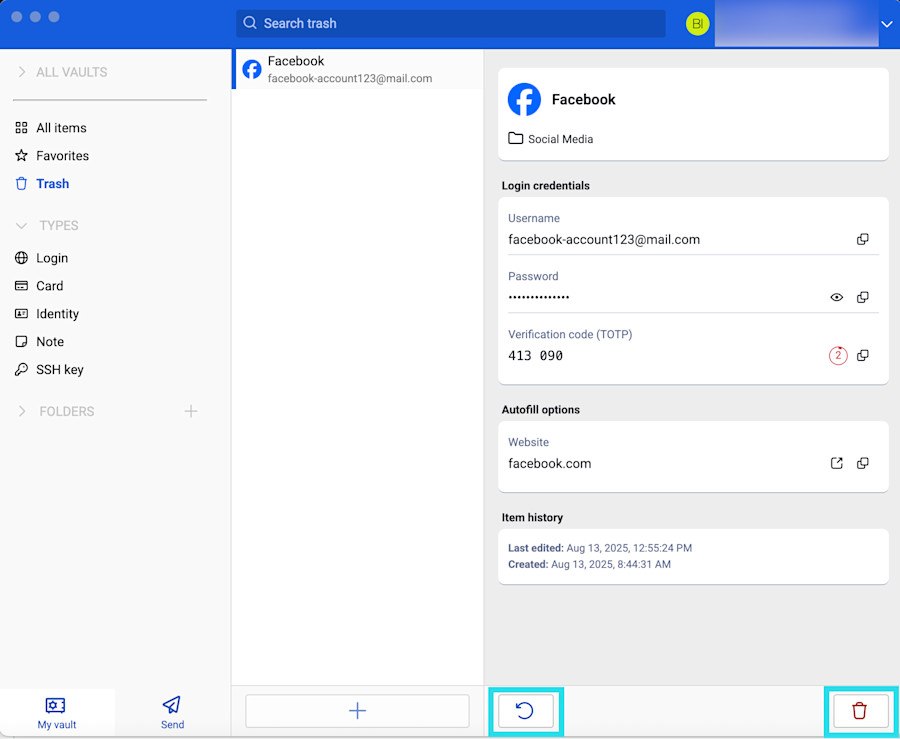
Task: Expand the All Vaults section
Action: (22, 72)
